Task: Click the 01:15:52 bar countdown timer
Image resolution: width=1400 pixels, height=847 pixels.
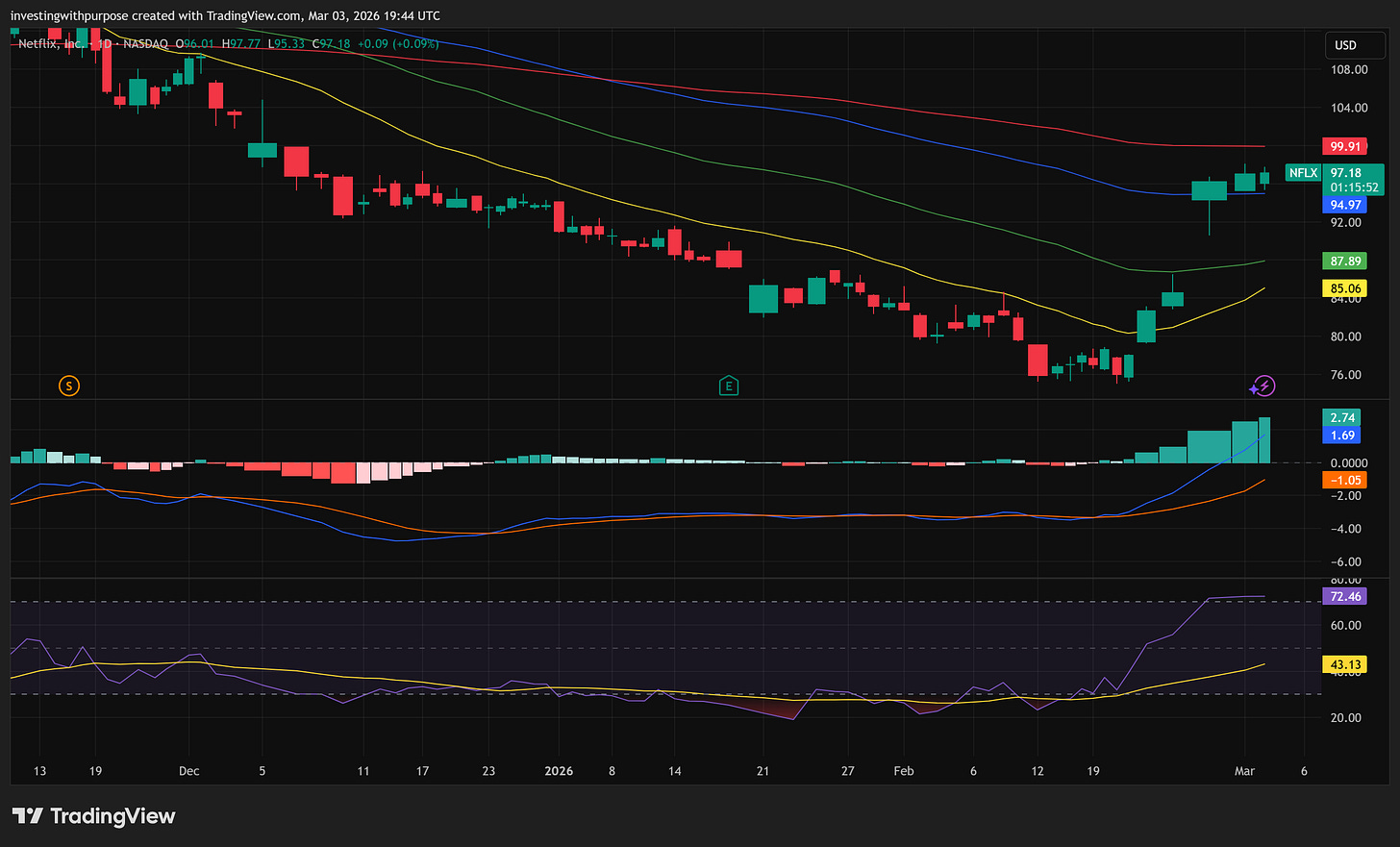Action: 1354,187
